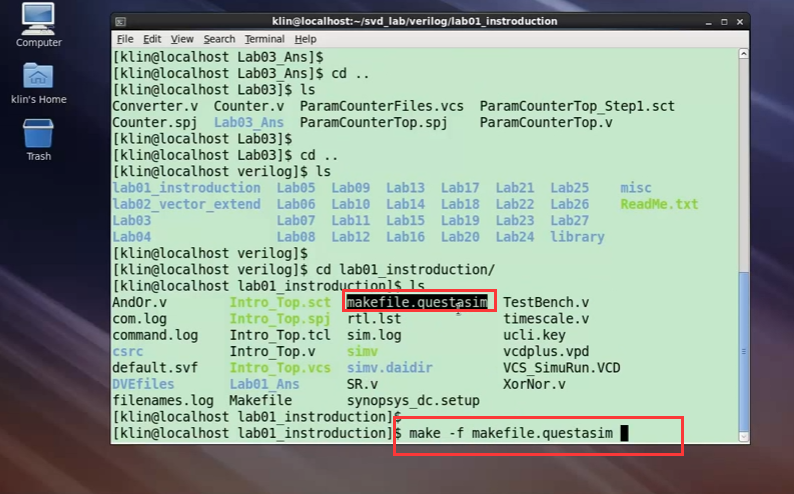Click ParamCounterTop_Step1.sct in the listing

(x=577, y=106)
